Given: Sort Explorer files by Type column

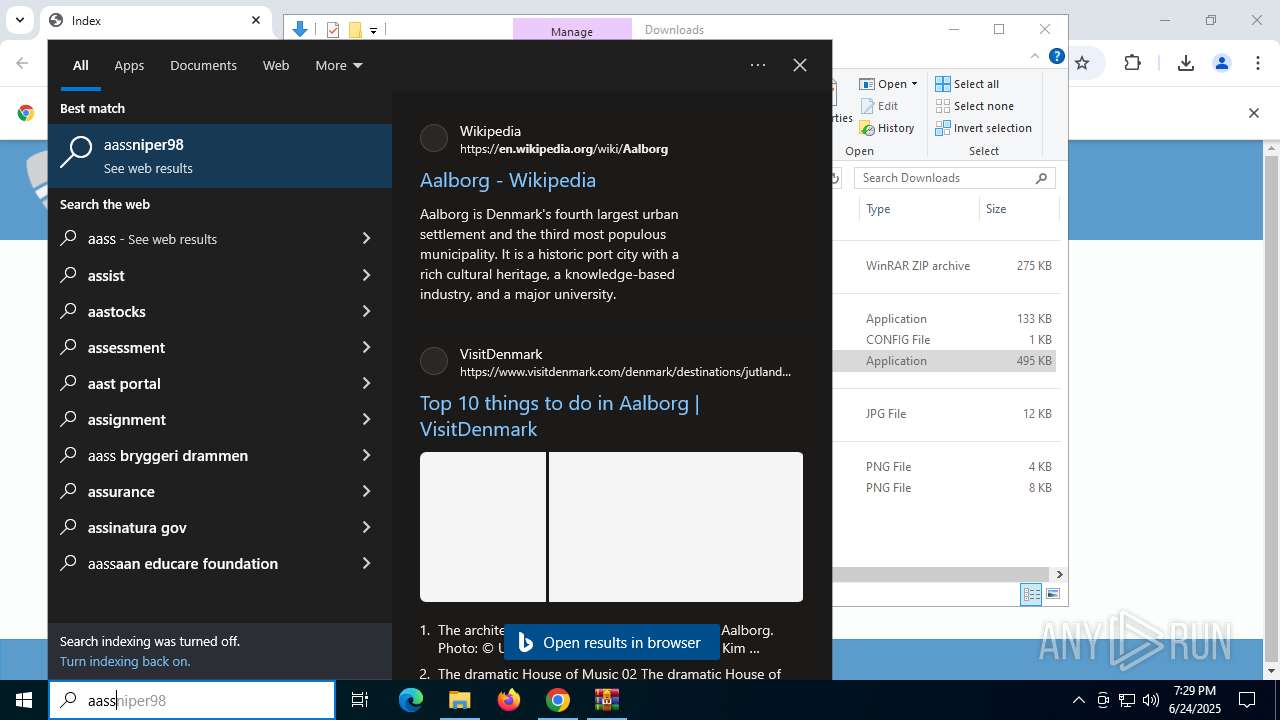Looking at the screenshot, I should coord(918,209).
